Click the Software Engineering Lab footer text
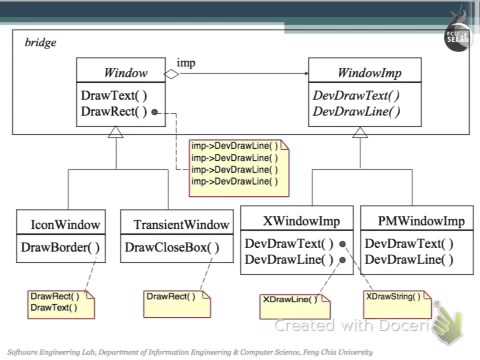 (190, 352)
